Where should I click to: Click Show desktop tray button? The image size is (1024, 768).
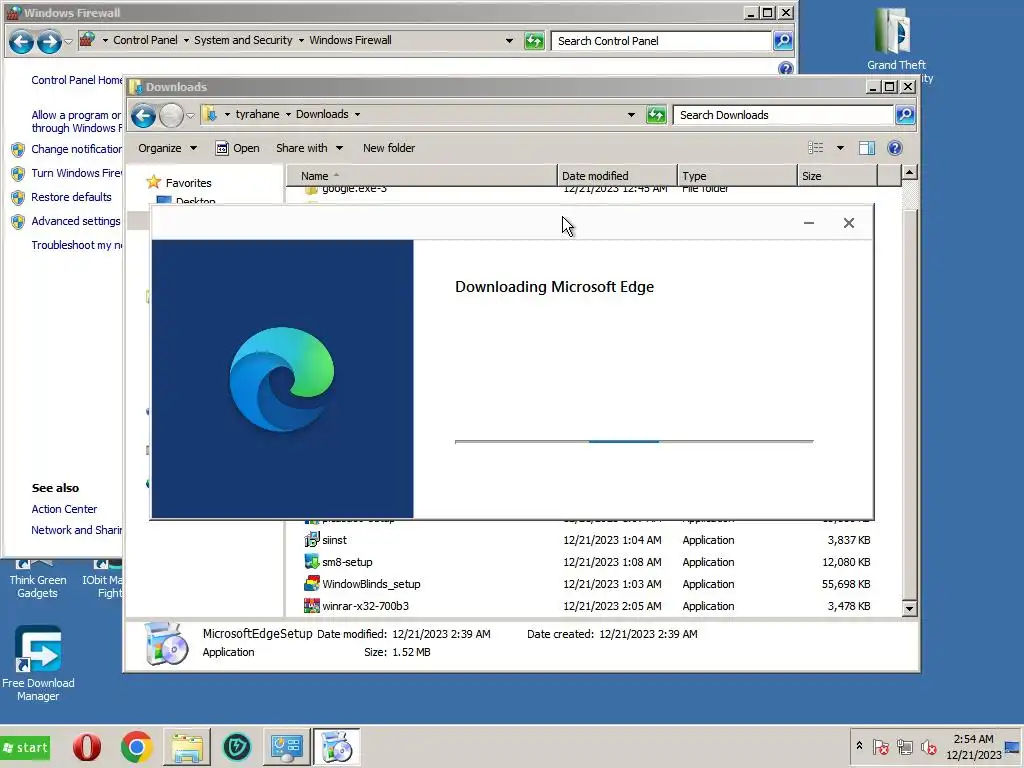(1012, 747)
